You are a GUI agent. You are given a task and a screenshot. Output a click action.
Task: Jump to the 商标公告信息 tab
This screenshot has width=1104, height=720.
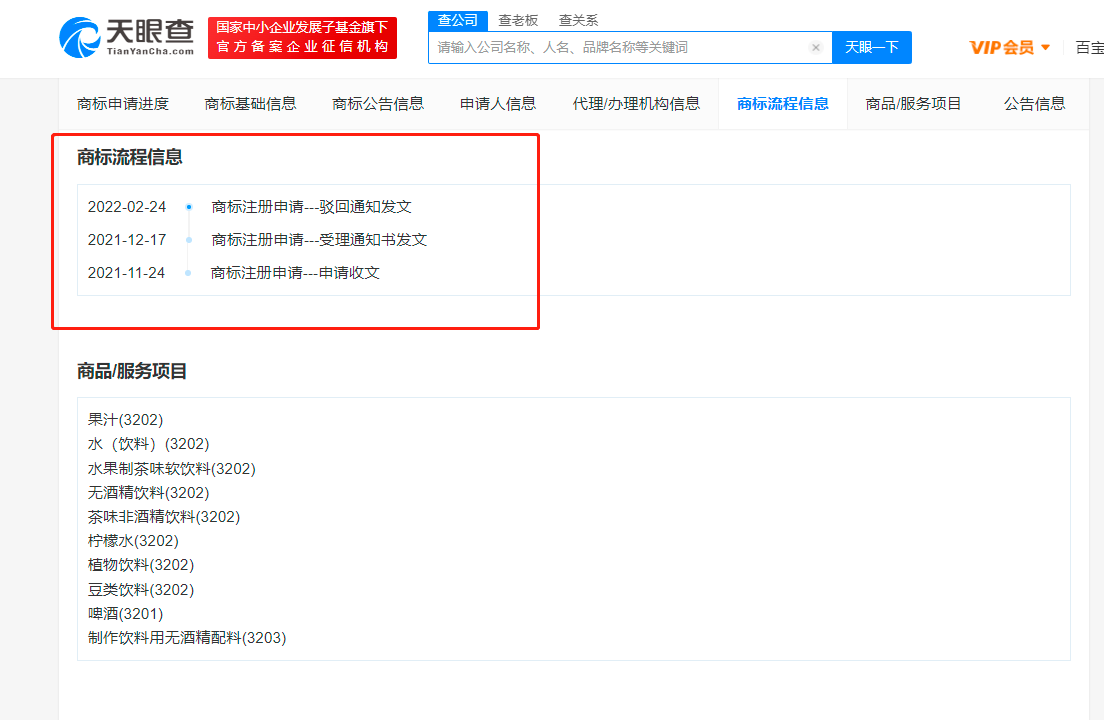click(378, 104)
